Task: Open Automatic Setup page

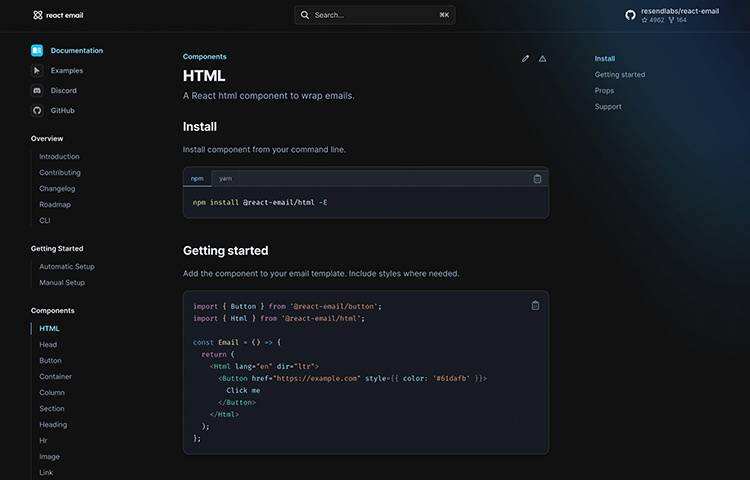Action: tap(67, 267)
